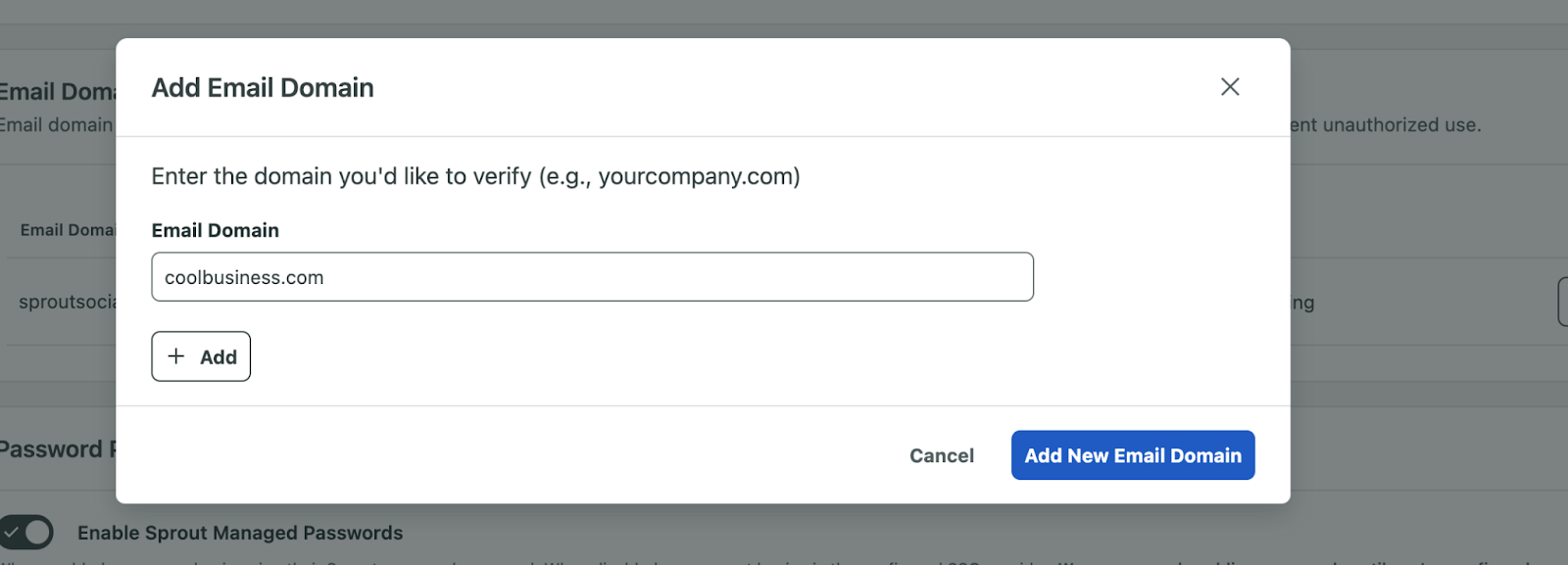Image resolution: width=1568 pixels, height=565 pixels.
Task: Click the Email Domain column header behind the dialog
Action: pyautogui.click(x=68, y=230)
